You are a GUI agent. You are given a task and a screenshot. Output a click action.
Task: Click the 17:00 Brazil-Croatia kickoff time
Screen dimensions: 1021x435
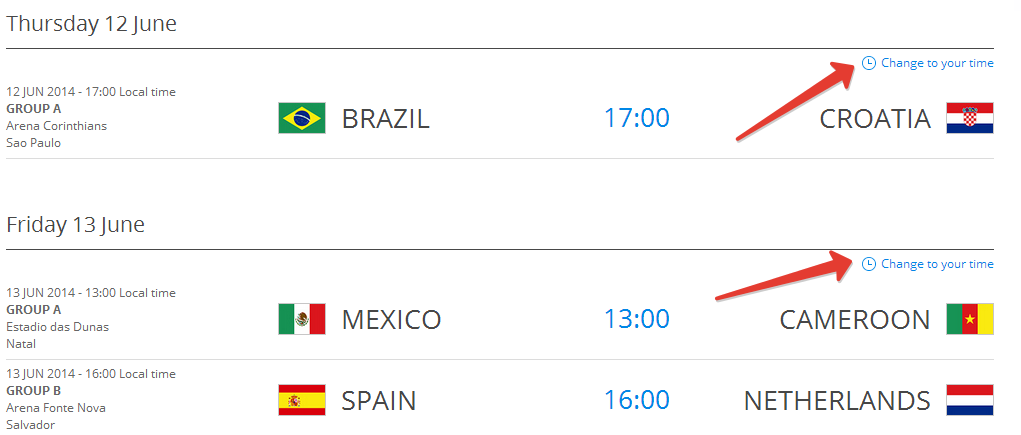click(636, 119)
